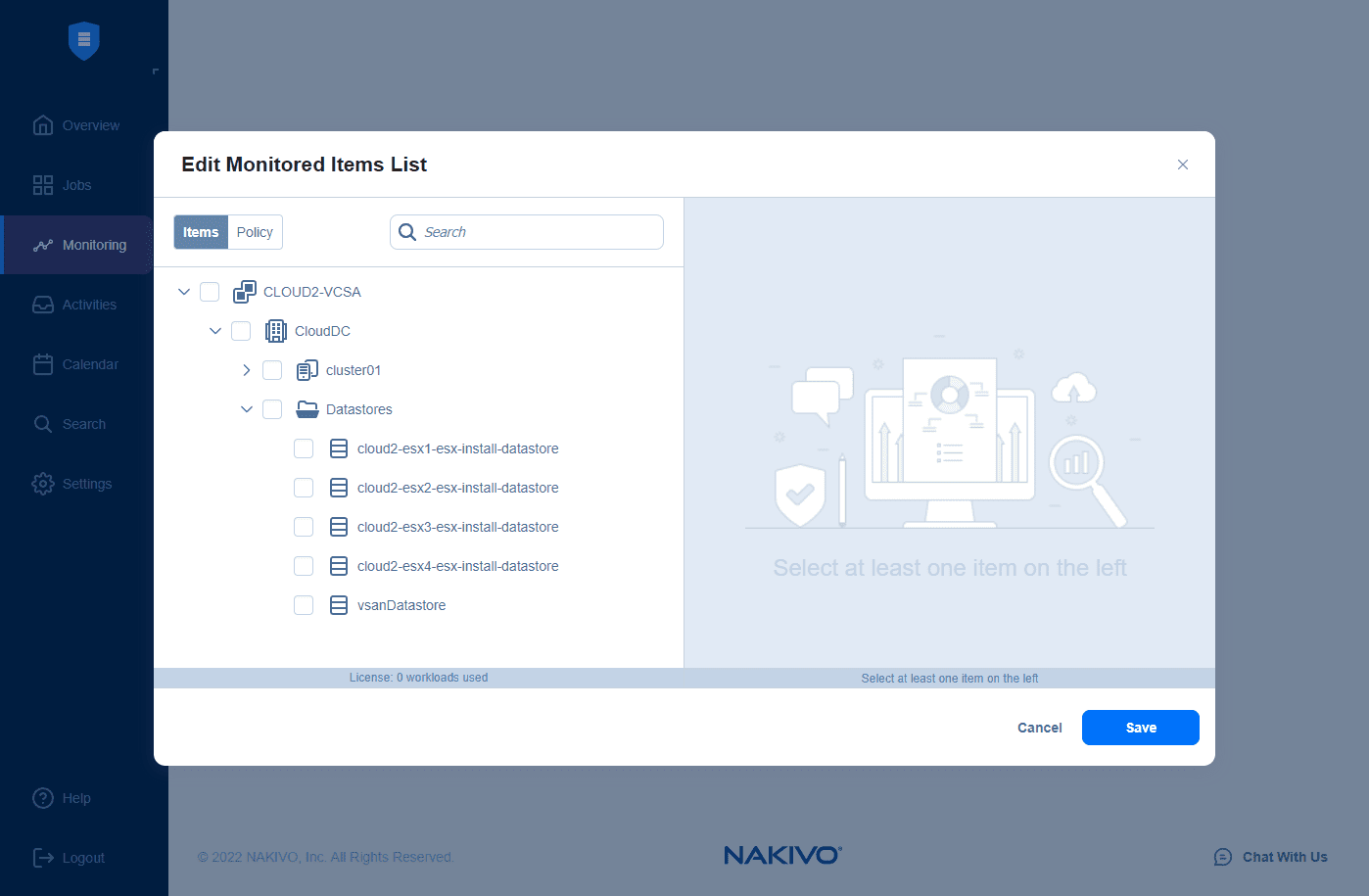Switch to the Policy tab
The image size is (1369, 896).
[255, 232]
